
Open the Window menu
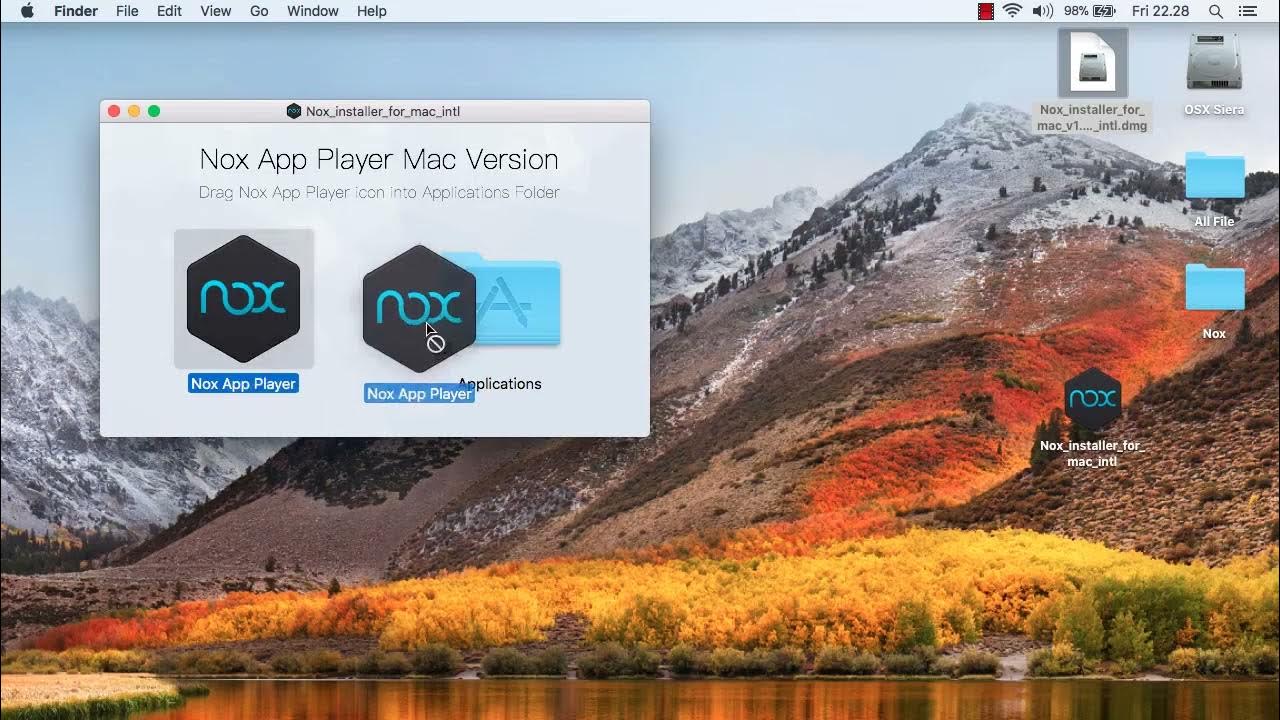point(313,11)
